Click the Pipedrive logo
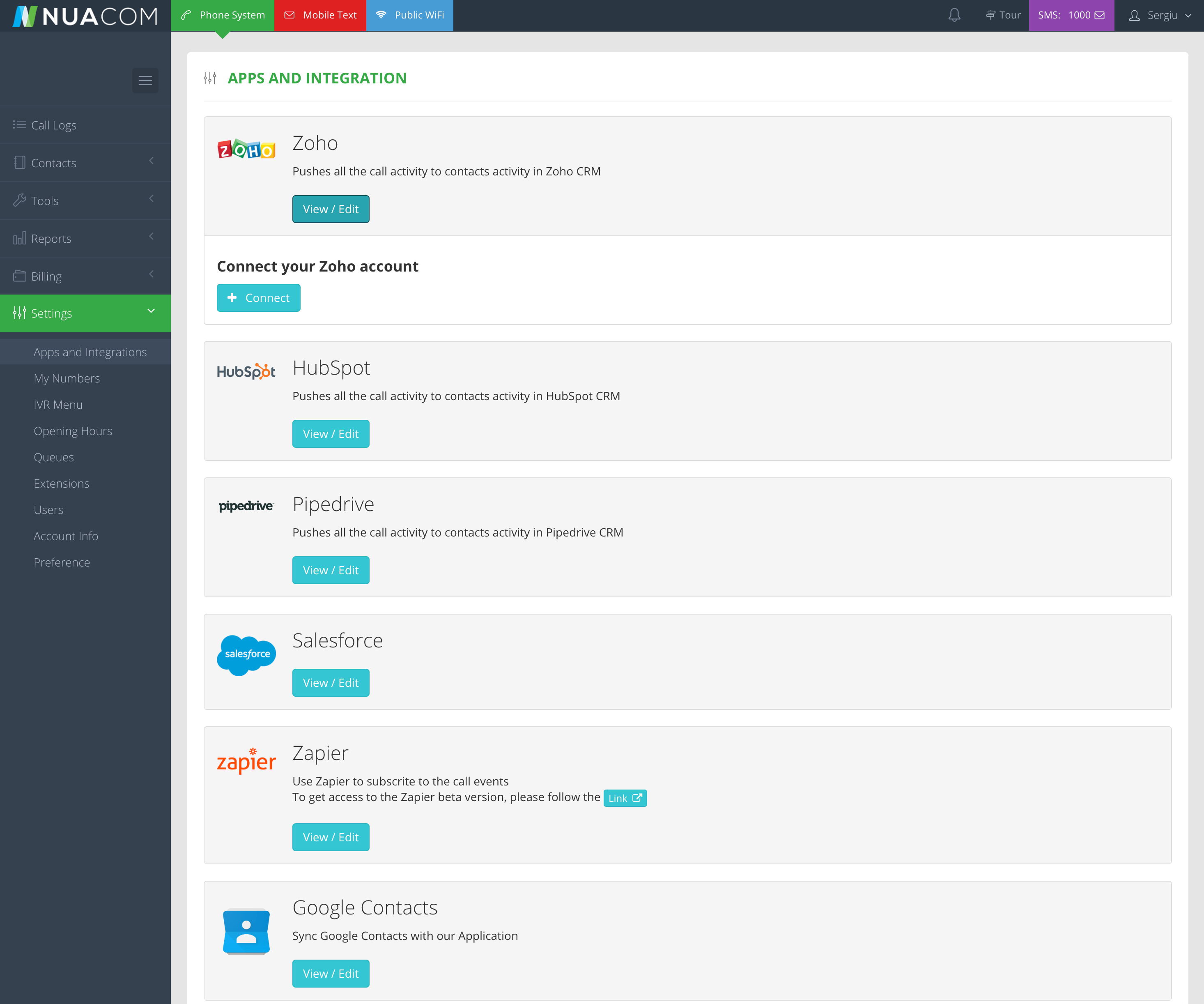The image size is (1204, 1004). (246, 506)
